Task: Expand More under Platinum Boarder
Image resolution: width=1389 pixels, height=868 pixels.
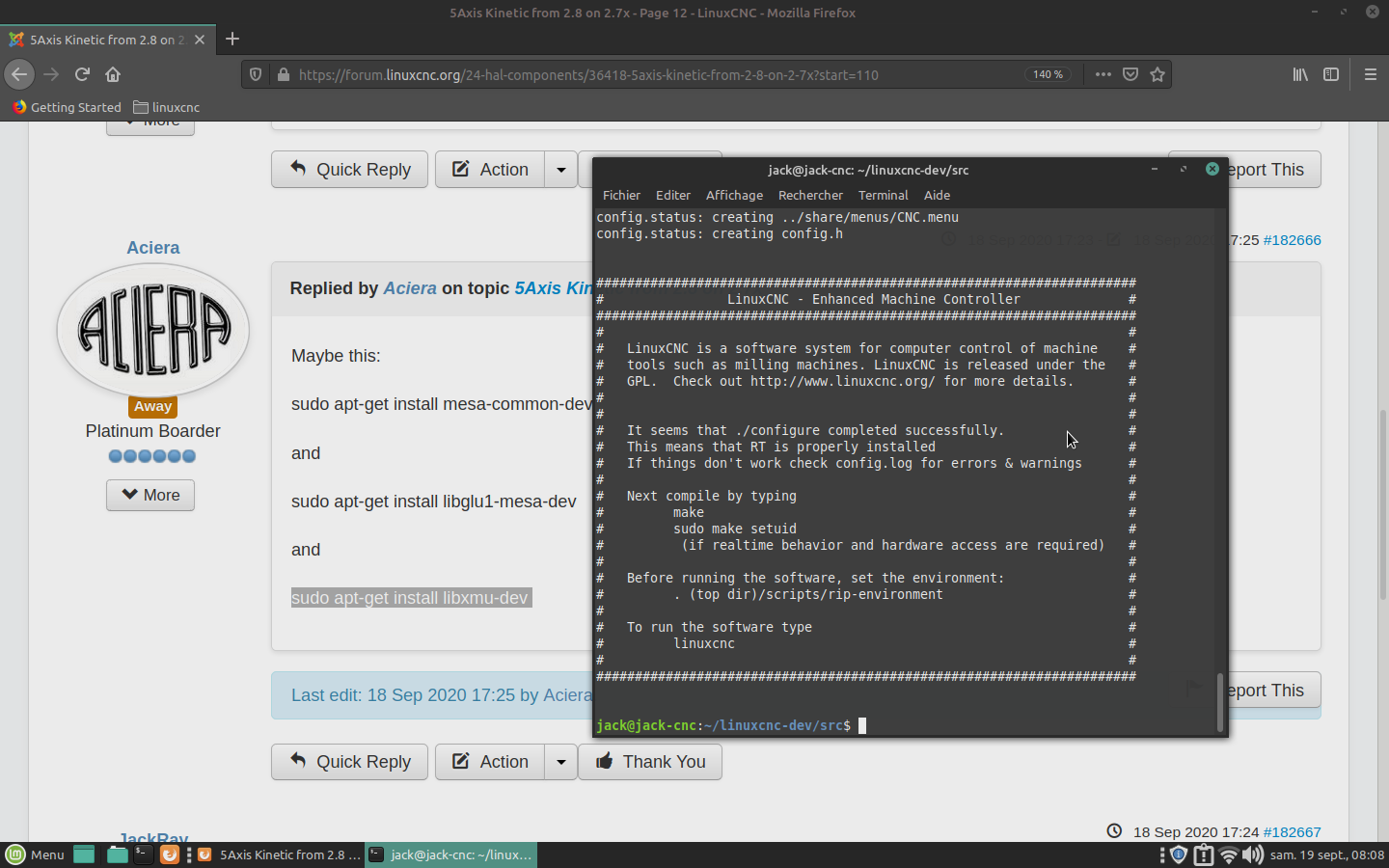Action: (150, 495)
